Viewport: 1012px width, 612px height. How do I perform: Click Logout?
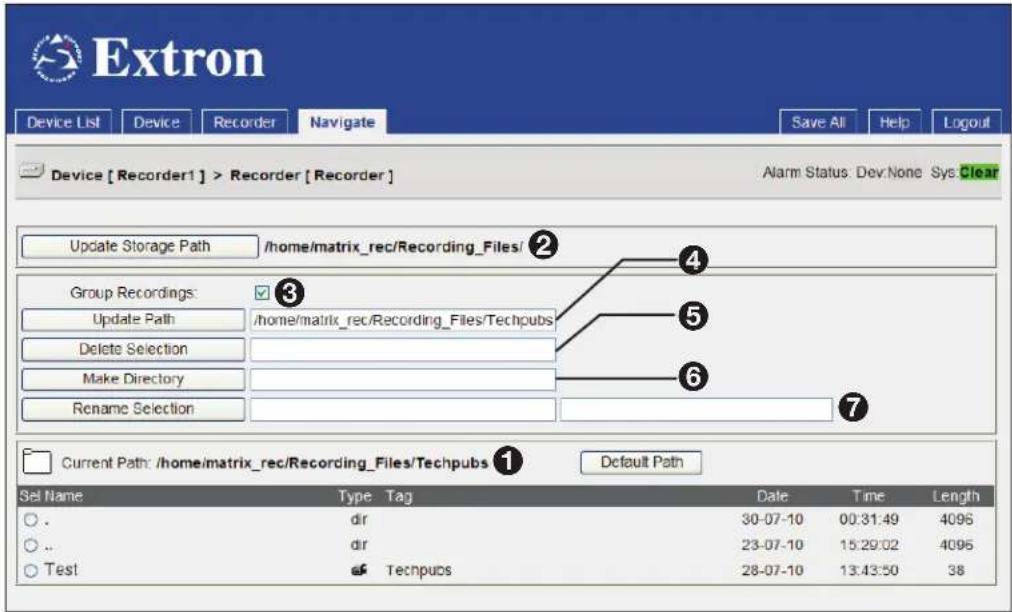(966, 122)
